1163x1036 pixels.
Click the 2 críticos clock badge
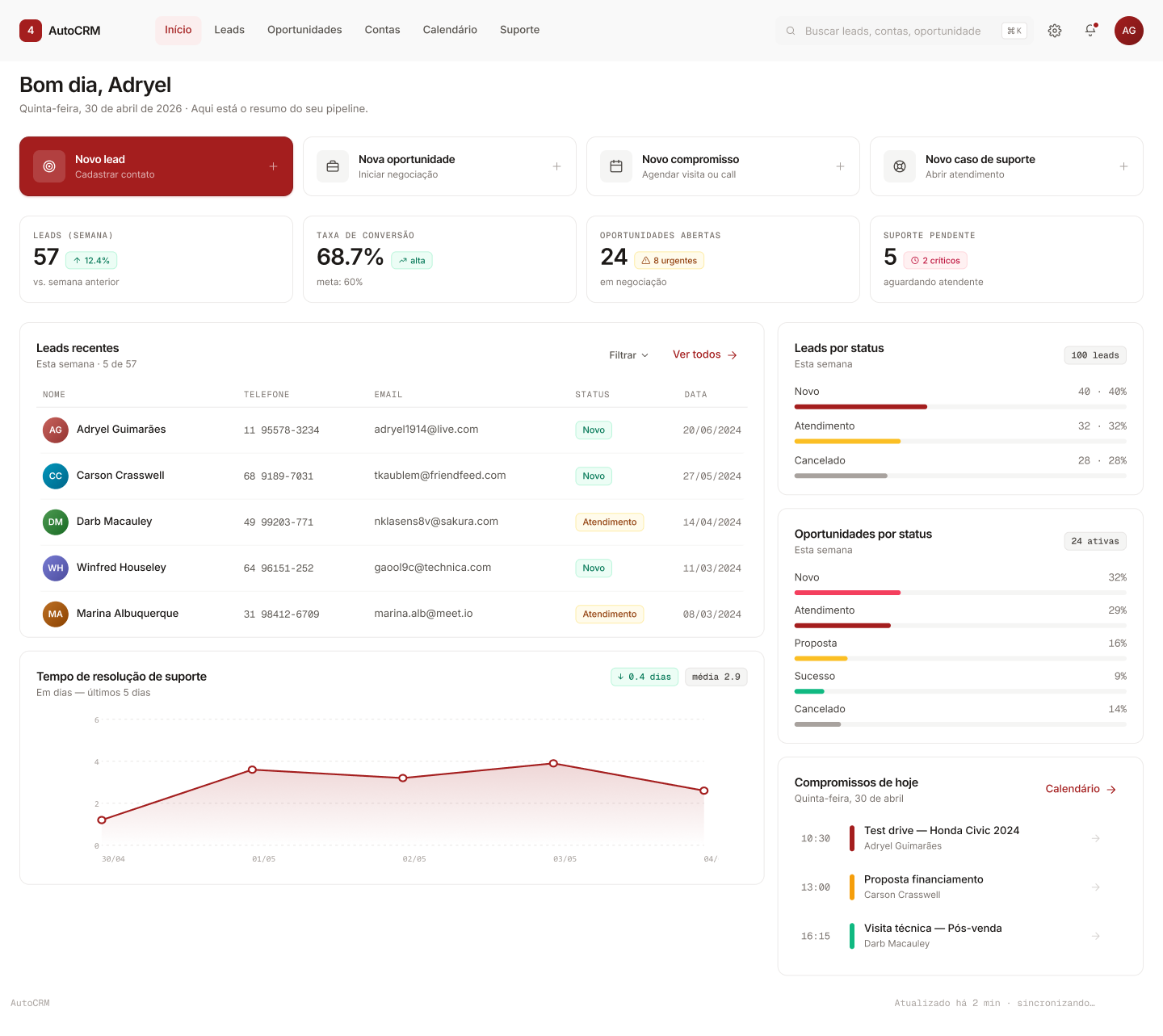935,261
